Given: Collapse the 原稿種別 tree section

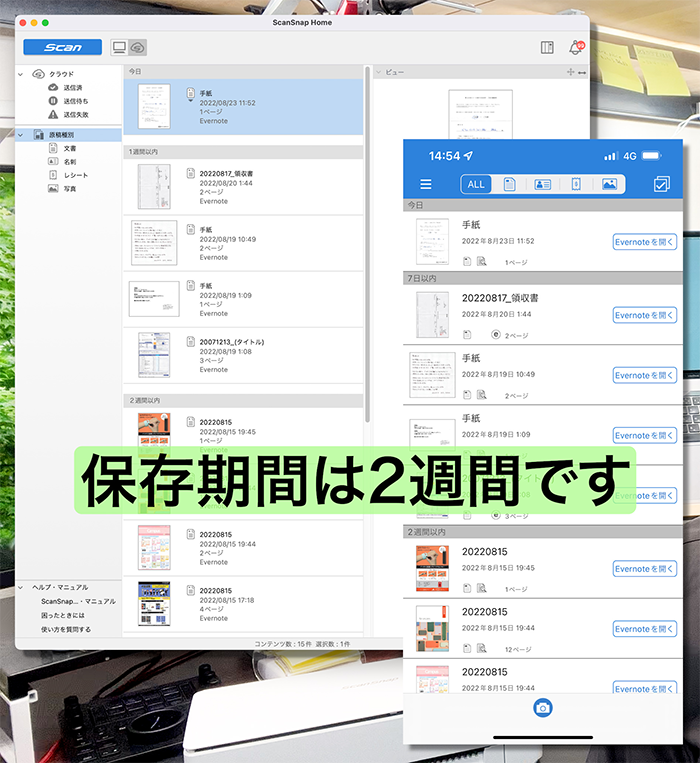Looking at the screenshot, I should 20,135.
